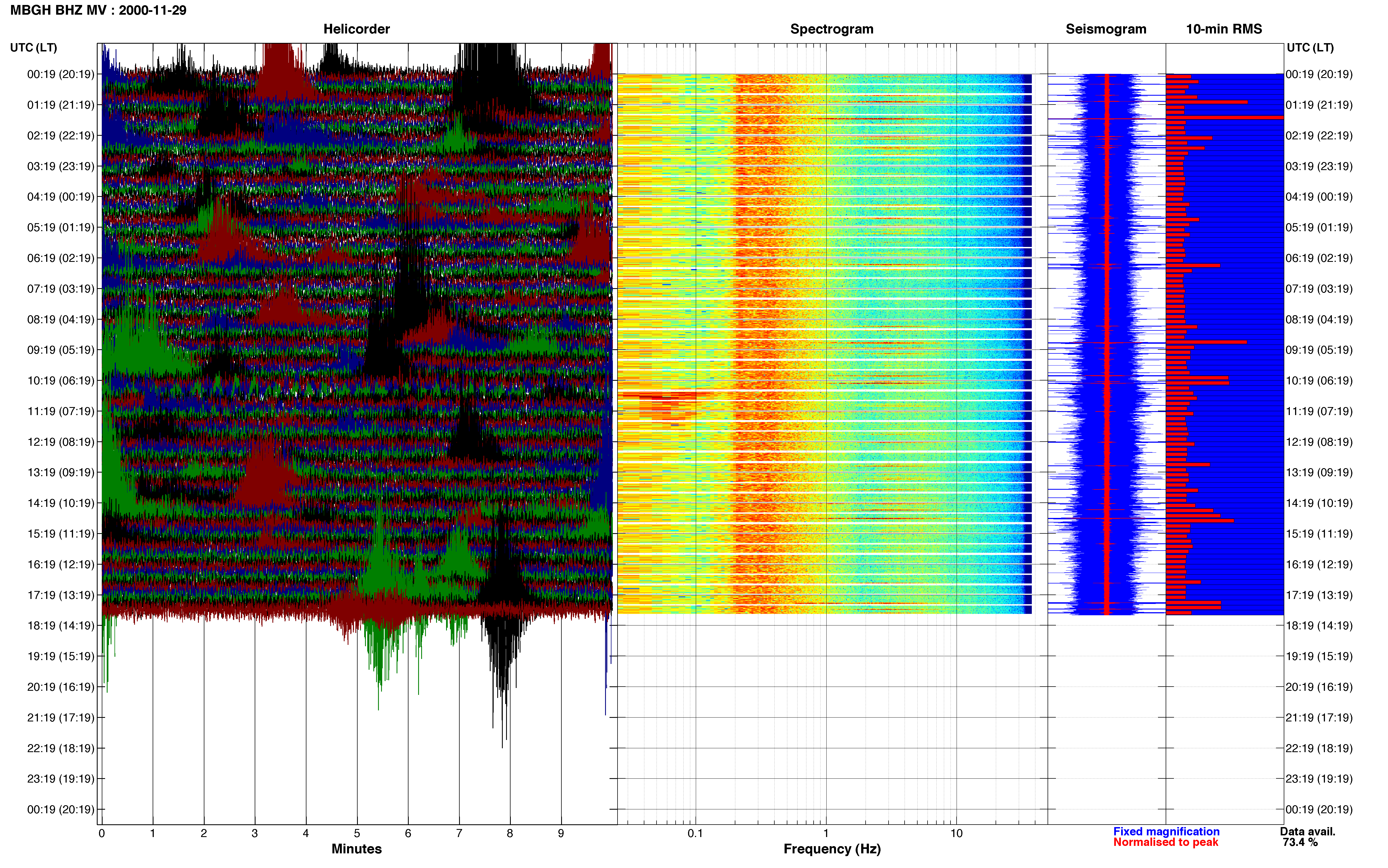The height and width of the screenshot is (868, 1388).
Task: Click the left time label '06:19 (02:19)'
Action: [61, 258]
